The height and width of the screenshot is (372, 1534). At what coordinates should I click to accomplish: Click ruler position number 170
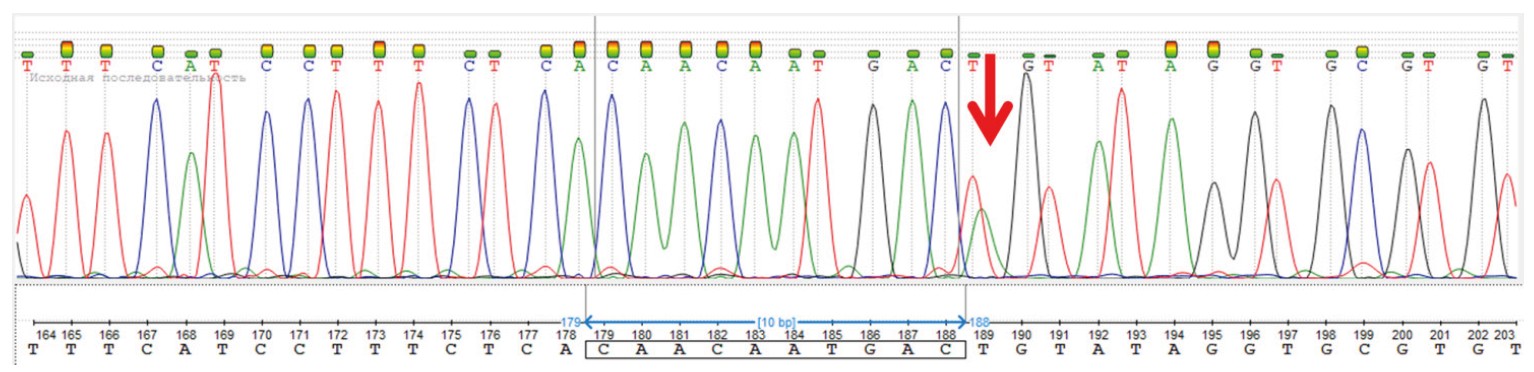click(x=262, y=335)
